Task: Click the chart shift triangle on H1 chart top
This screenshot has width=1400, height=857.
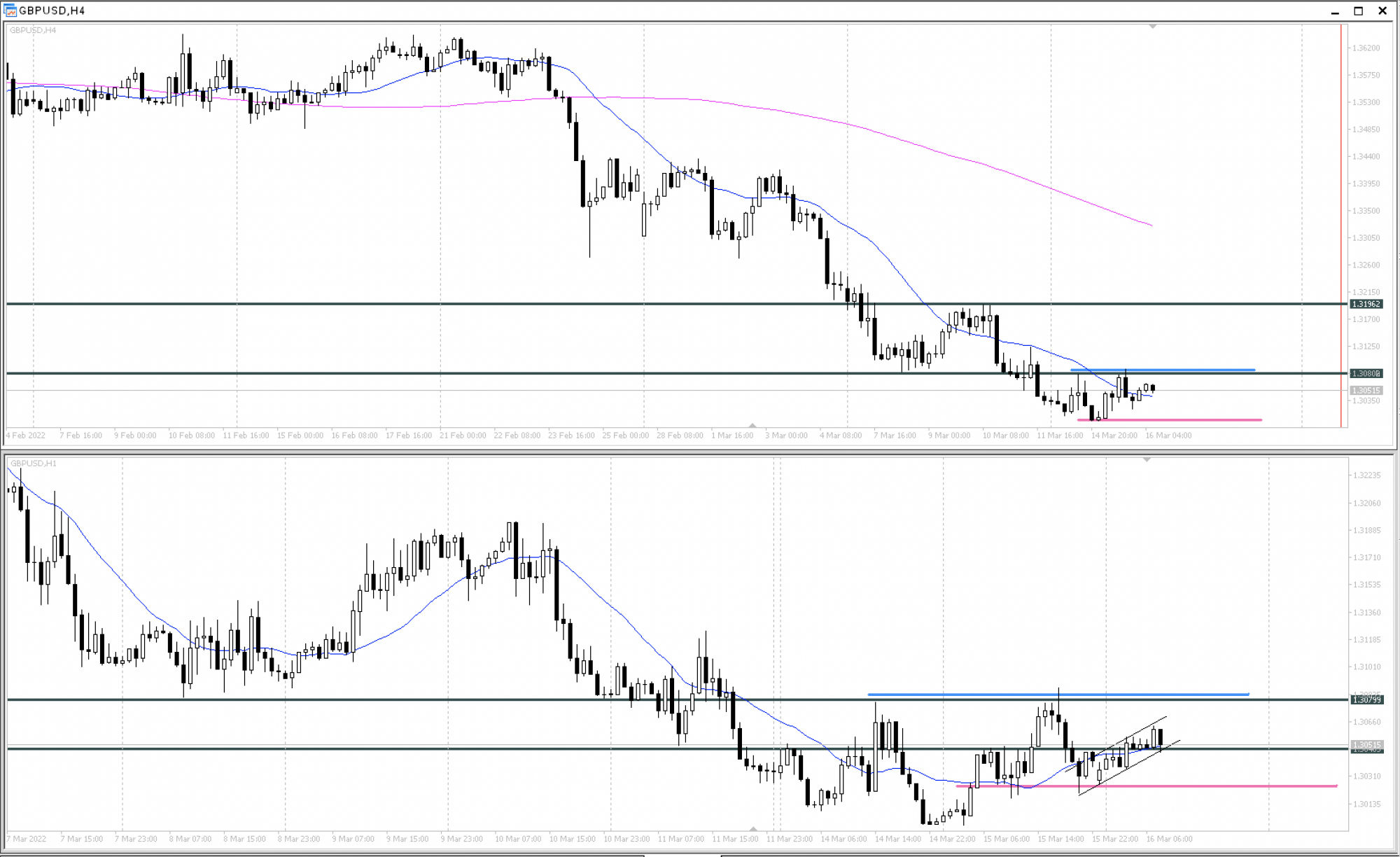Action: click(x=1147, y=460)
